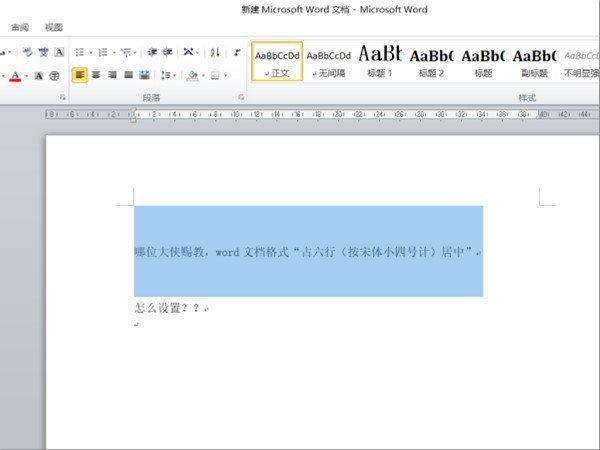Viewport: 600px width, 450px height.
Task: Apply the Character Border icon
Action: [x=59, y=52]
